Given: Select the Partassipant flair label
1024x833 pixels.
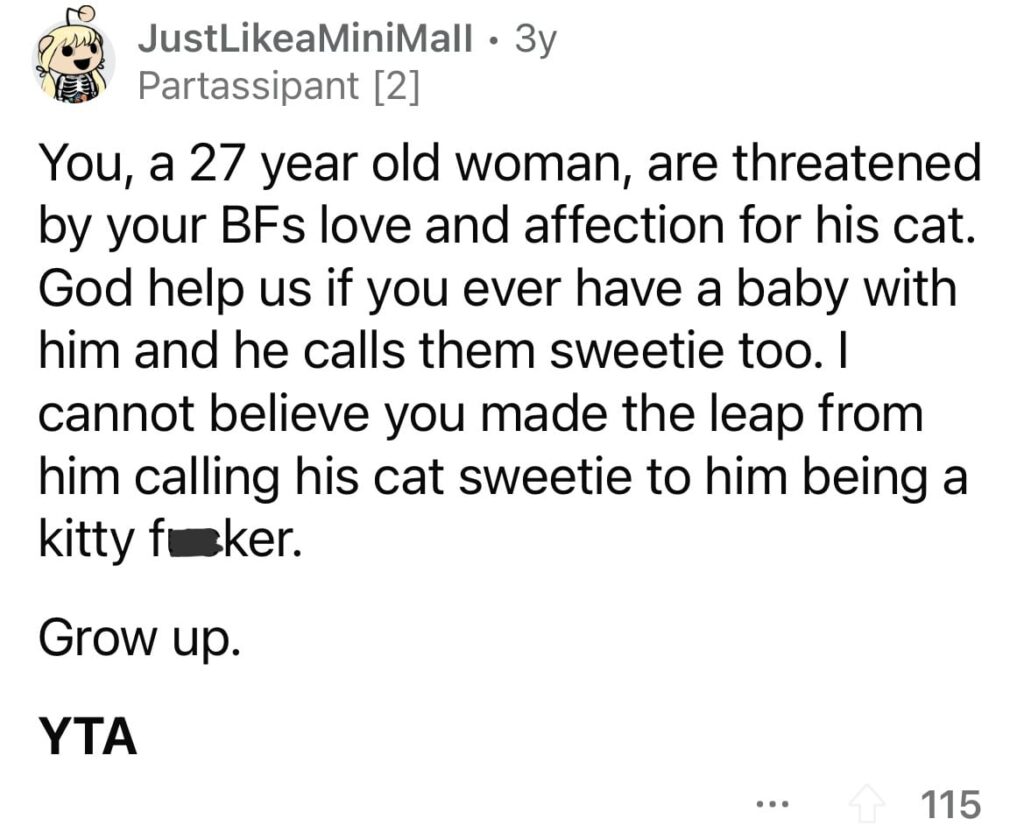Looking at the screenshot, I should [249, 86].
